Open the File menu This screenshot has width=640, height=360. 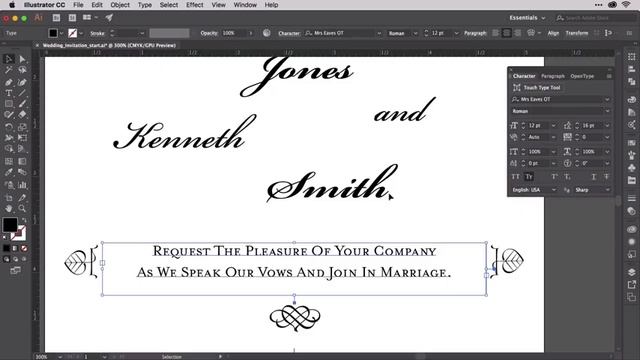click(x=78, y=5)
